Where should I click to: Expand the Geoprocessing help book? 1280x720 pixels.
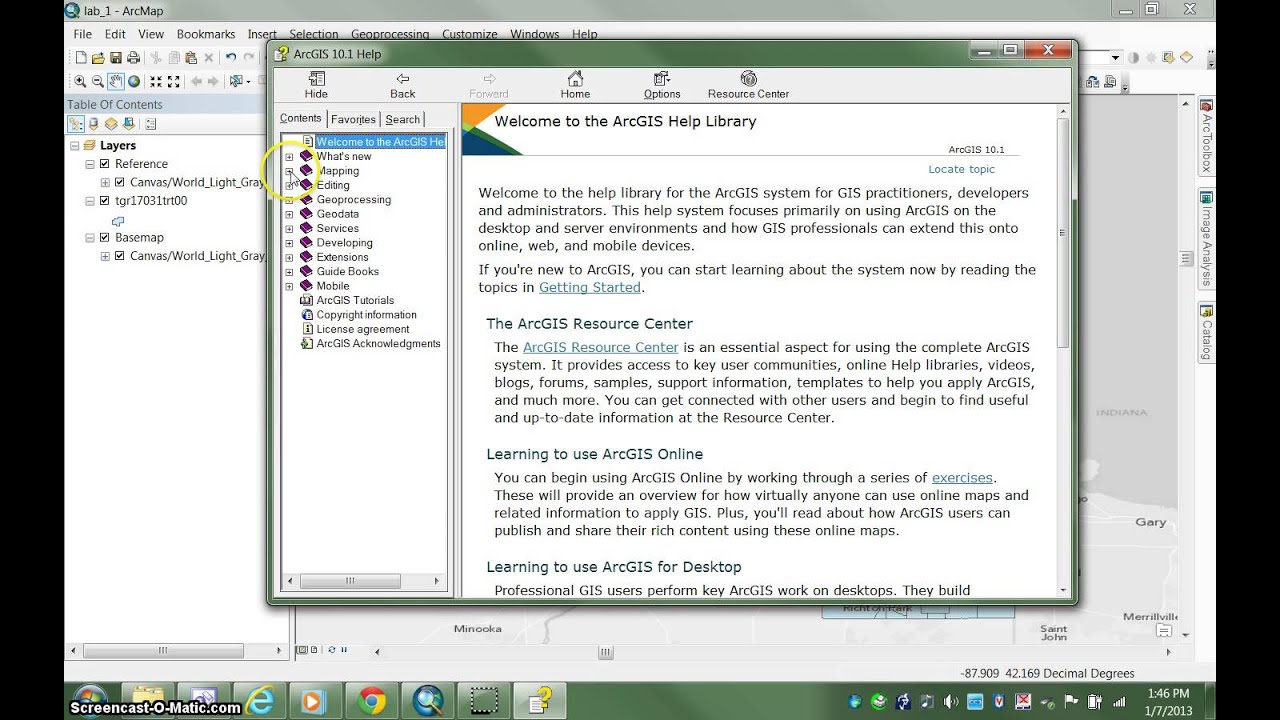click(290, 200)
